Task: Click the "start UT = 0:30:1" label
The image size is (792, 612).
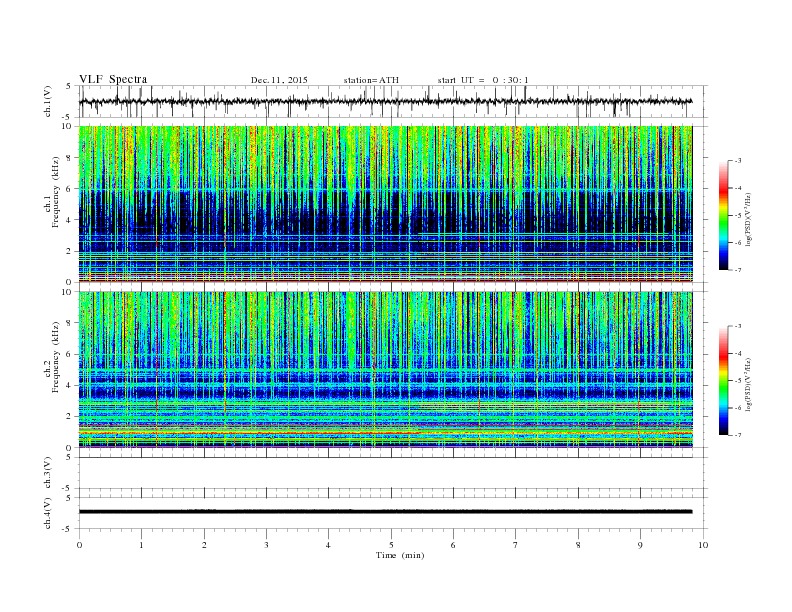Action: [483, 80]
